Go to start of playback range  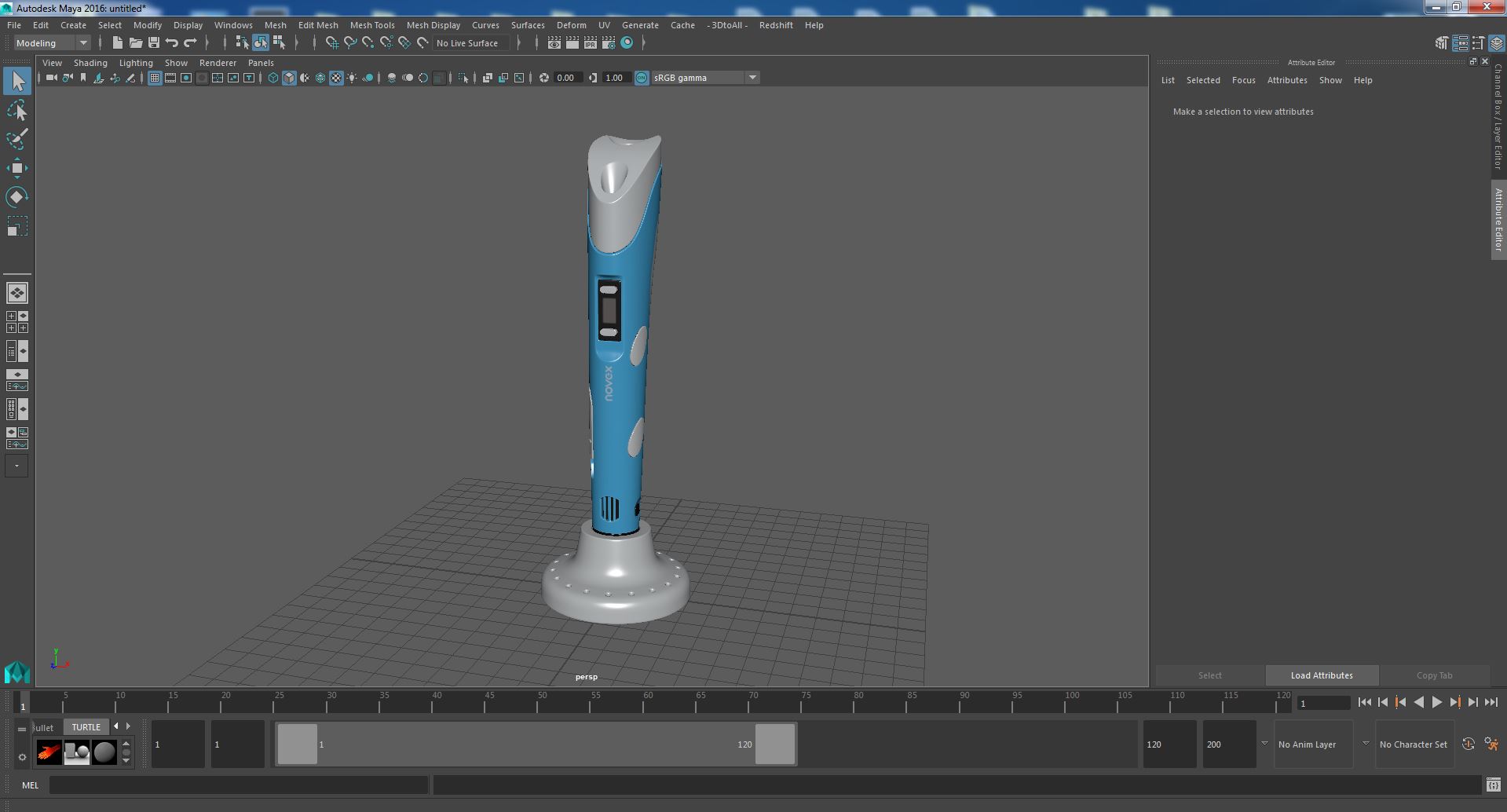point(1364,703)
